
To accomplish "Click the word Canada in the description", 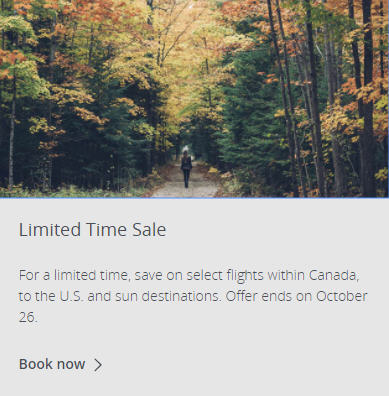I will click(x=334, y=275).
